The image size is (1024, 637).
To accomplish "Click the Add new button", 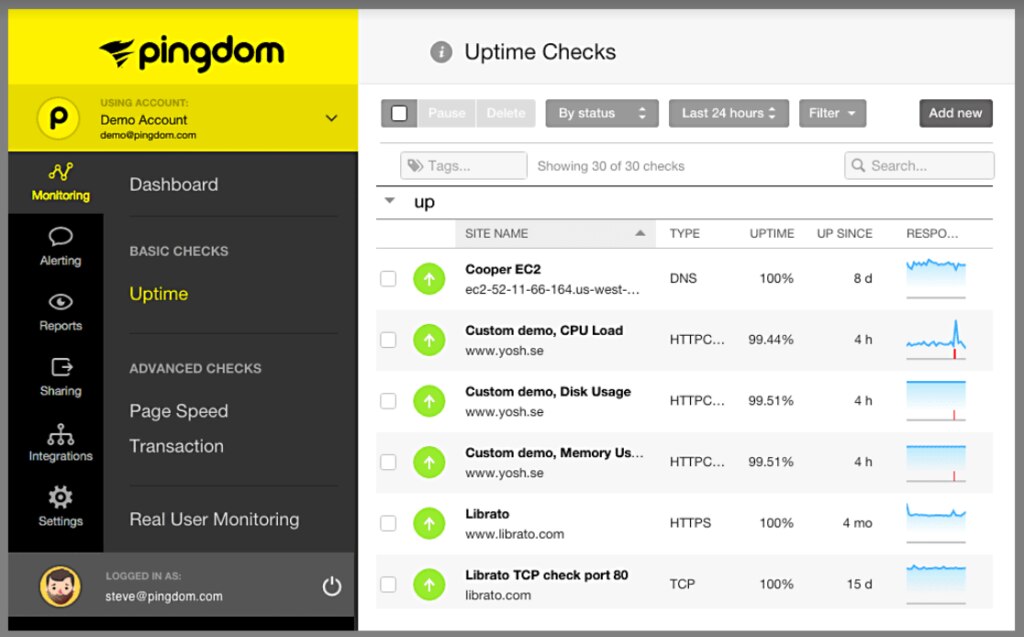I will [x=955, y=113].
